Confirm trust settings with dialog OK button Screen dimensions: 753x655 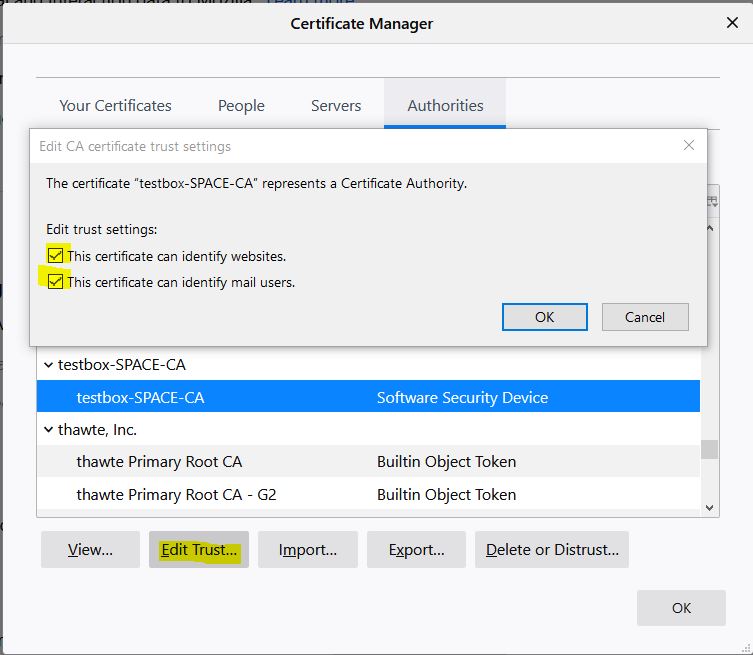(544, 317)
